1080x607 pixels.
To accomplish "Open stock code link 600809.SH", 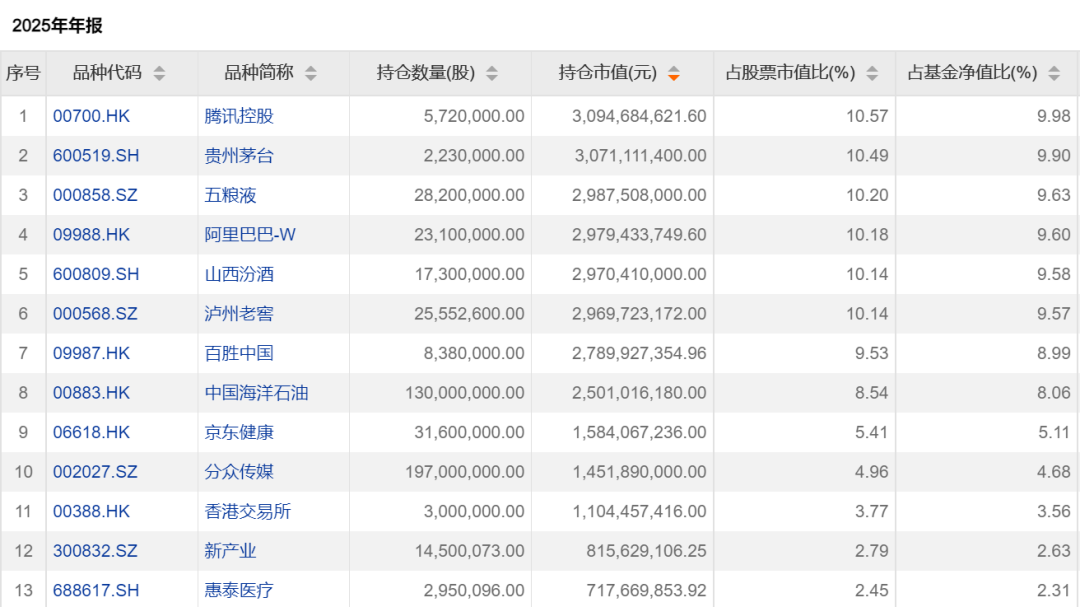I will click(x=96, y=274).
